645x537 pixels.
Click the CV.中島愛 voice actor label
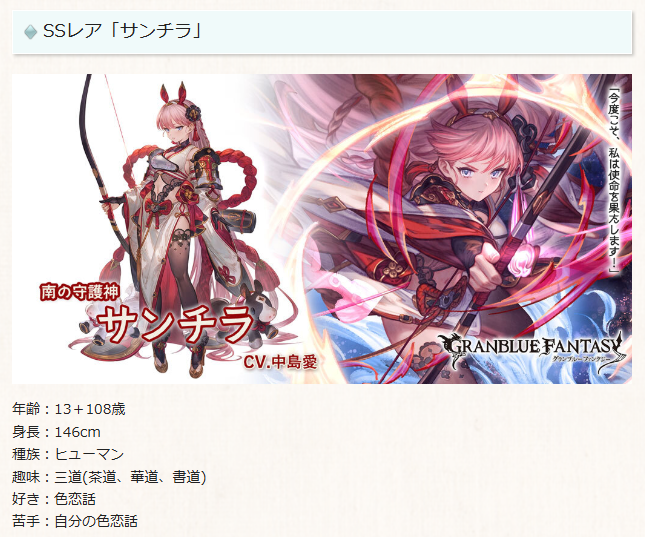[x=281, y=362]
